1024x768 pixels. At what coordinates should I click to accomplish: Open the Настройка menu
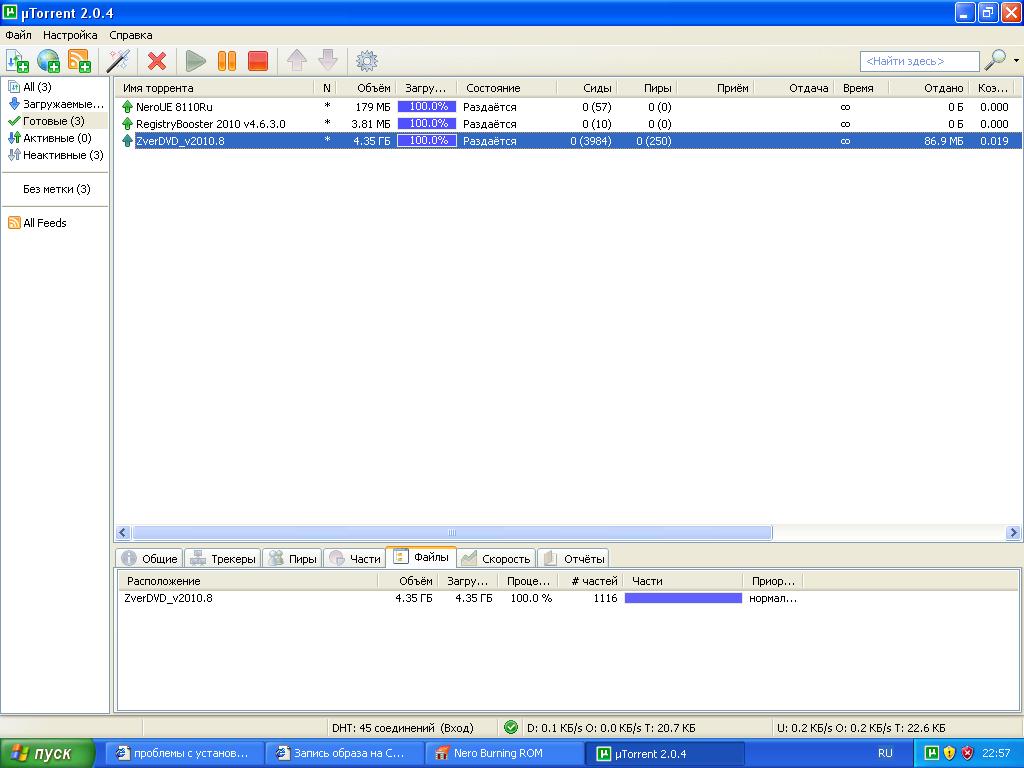click(x=70, y=35)
